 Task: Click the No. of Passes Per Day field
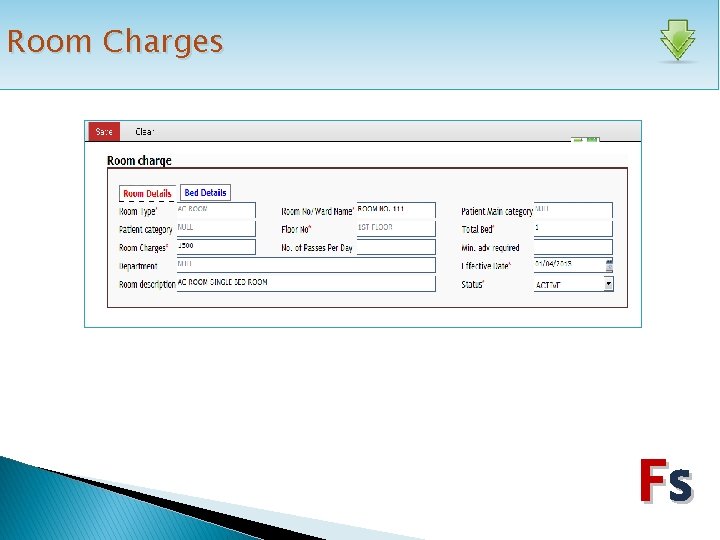[396, 247]
